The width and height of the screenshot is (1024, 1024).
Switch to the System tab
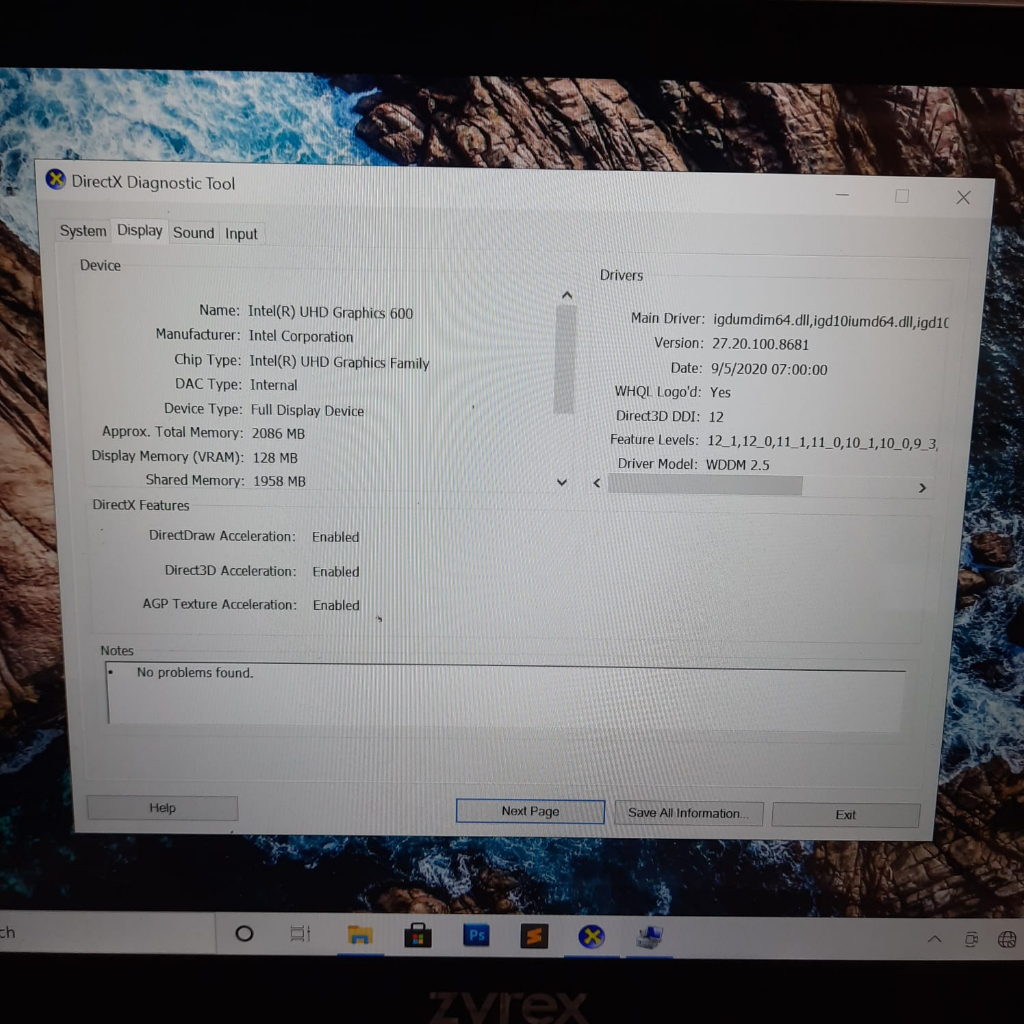pyautogui.click(x=83, y=231)
